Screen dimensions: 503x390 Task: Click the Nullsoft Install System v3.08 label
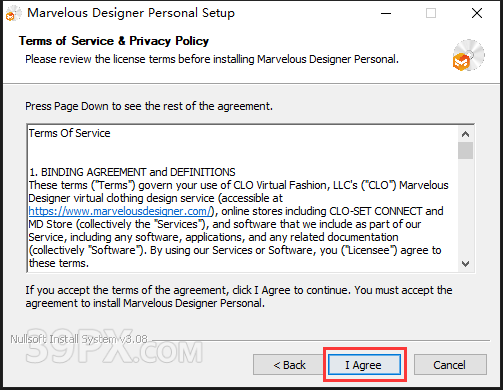pyautogui.click(x=79, y=339)
